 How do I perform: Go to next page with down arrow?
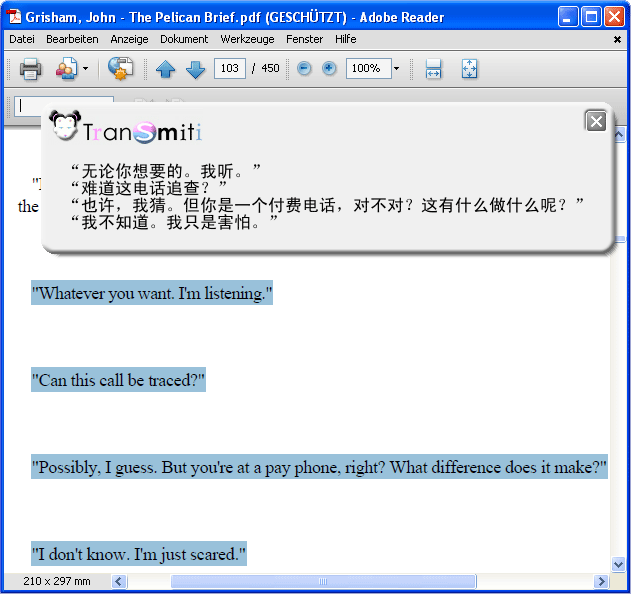point(196,69)
